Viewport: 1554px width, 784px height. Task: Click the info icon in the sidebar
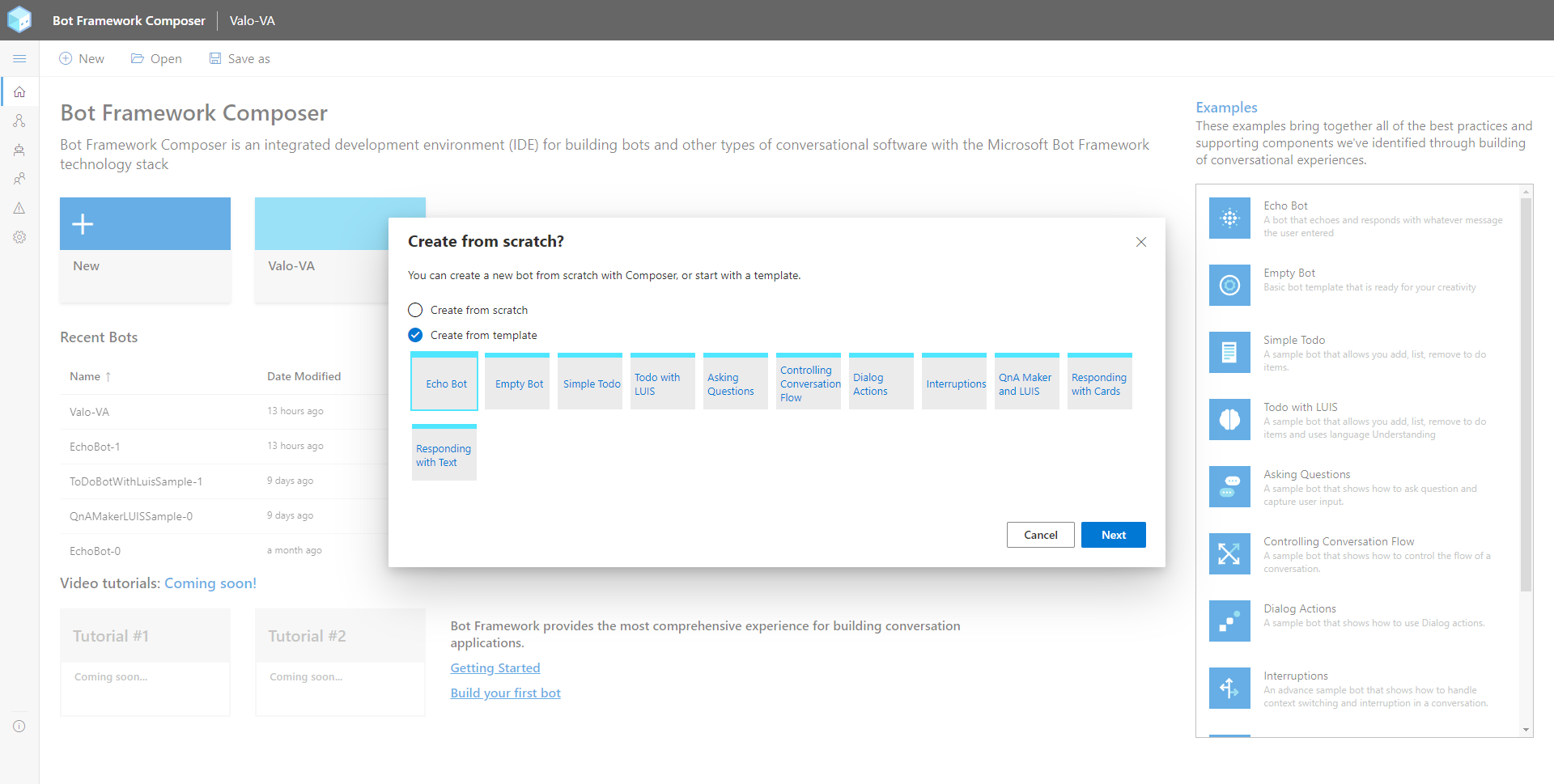point(19,726)
